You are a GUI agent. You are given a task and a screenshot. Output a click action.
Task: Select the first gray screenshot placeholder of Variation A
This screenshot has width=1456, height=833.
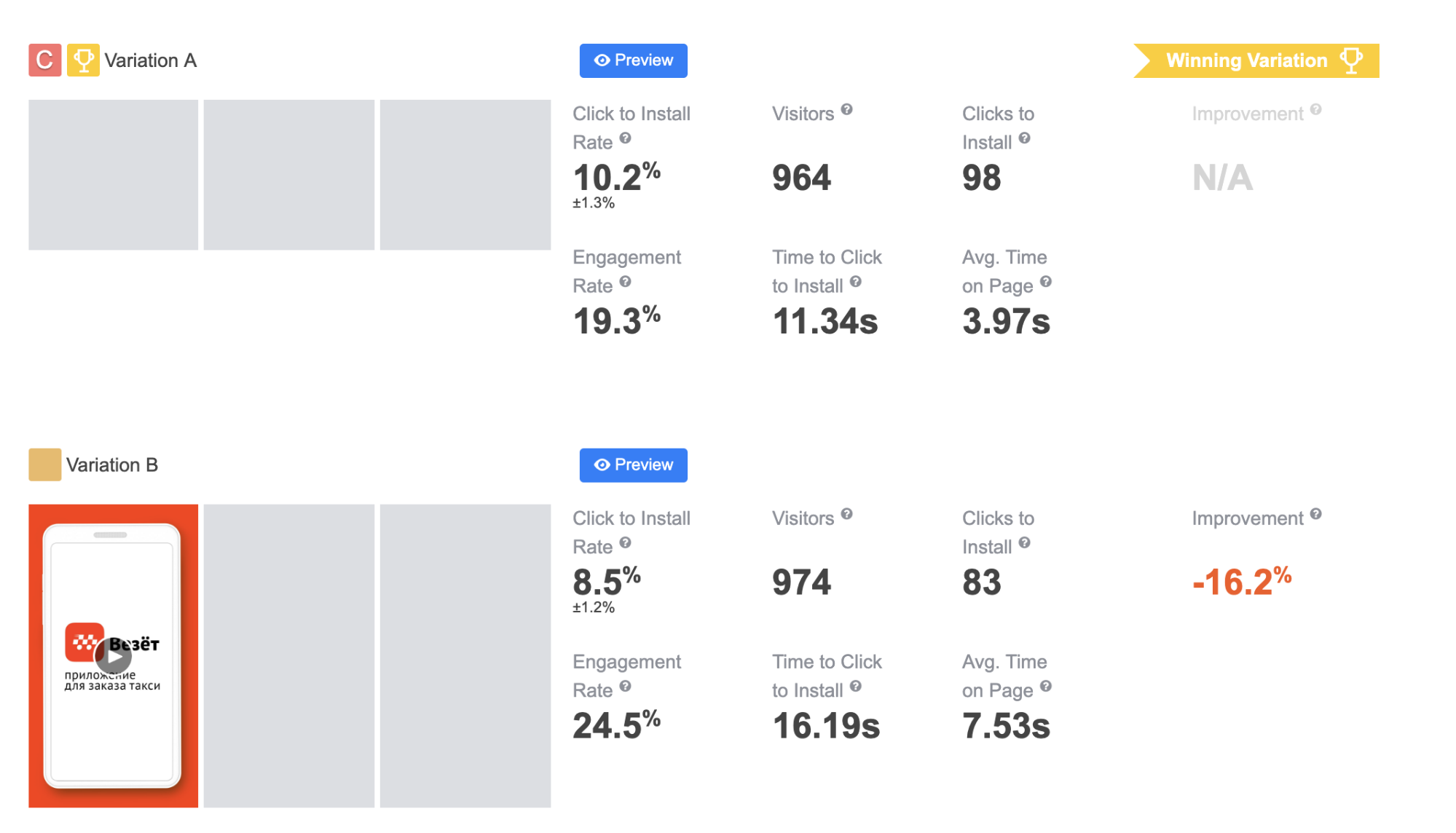[113, 174]
